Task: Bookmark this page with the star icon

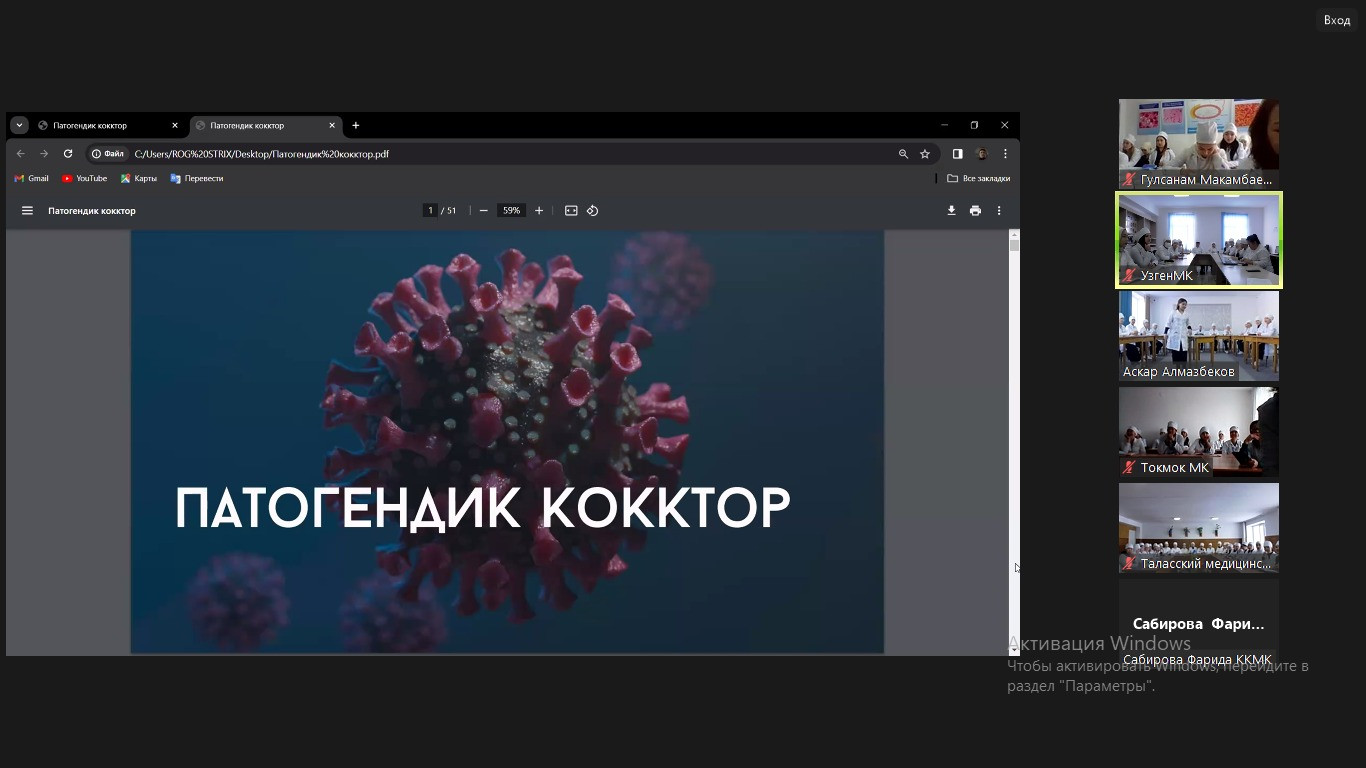Action: coord(925,154)
